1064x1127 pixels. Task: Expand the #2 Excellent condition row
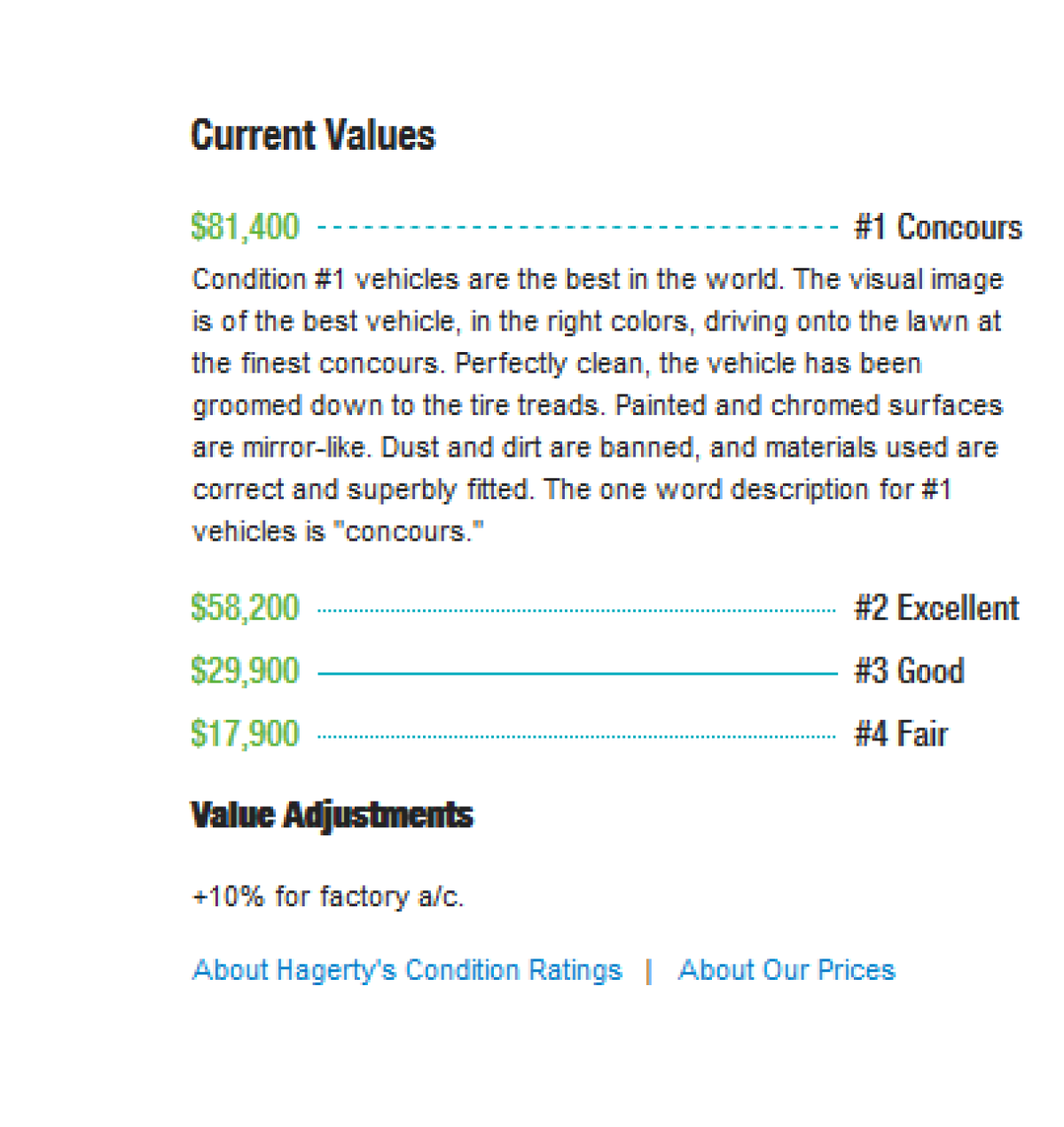point(936,609)
